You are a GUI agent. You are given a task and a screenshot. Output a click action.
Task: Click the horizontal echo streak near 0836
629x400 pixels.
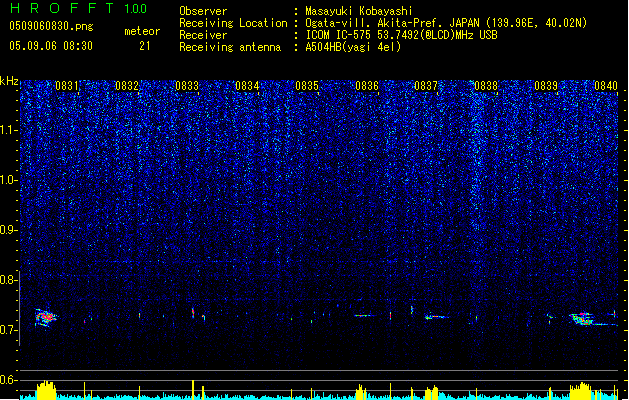point(365,315)
